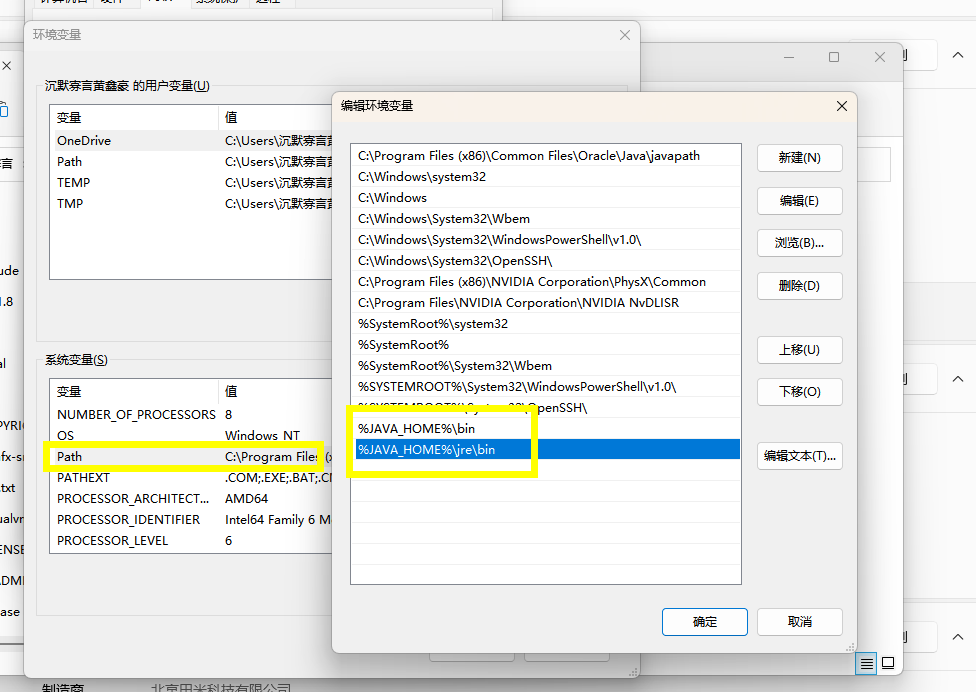The height and width of the screenshot is (692, 976).
Task: Select PROCESSOR_IDENTIFIER system variable
Action: [x=194, y=520]
